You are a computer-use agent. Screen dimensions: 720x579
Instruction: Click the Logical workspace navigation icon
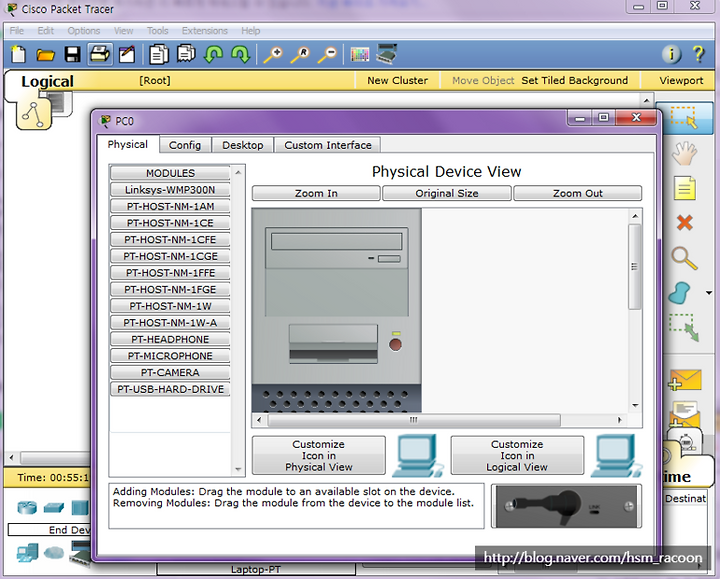(34, 115)
